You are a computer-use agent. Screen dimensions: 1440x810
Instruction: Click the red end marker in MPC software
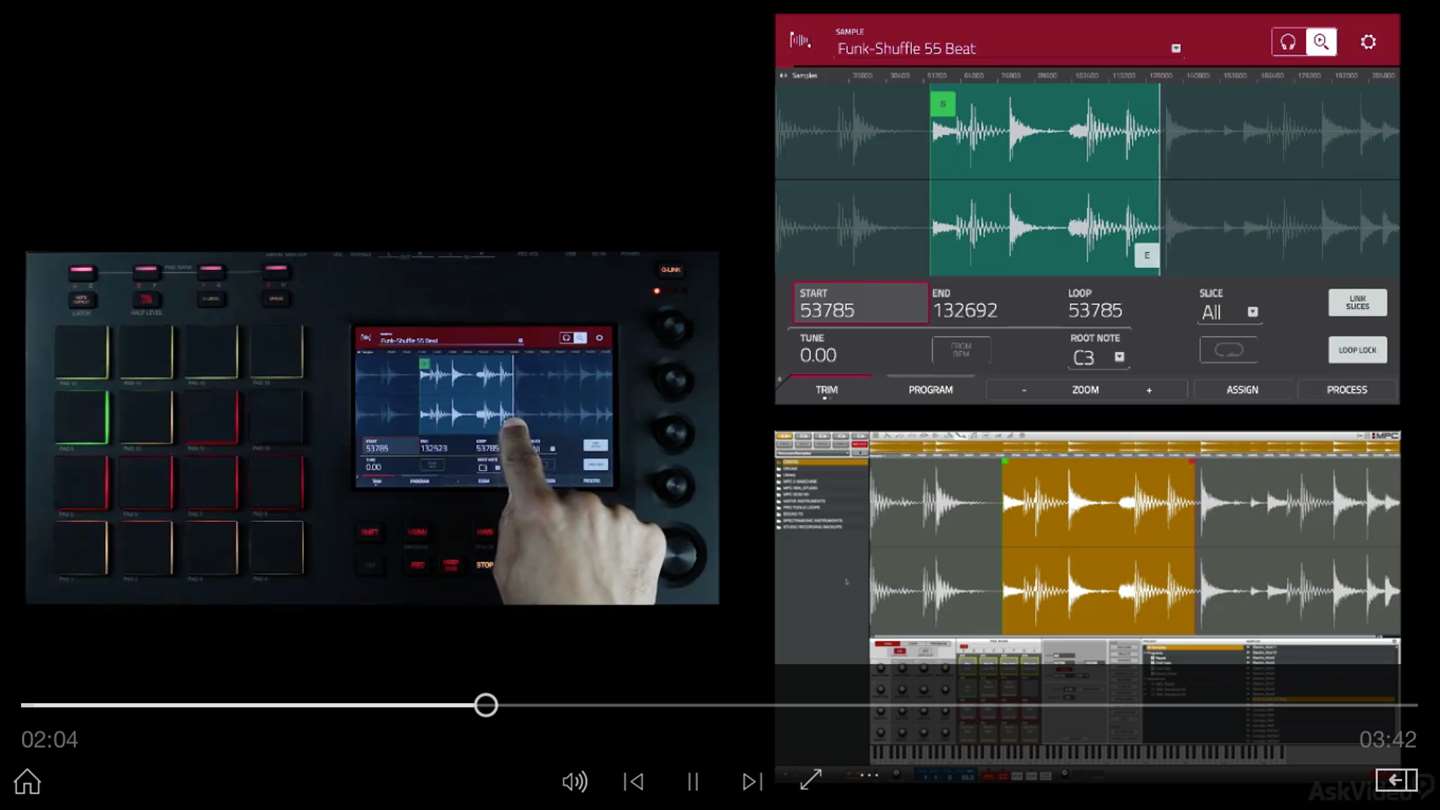(1192, 461)
